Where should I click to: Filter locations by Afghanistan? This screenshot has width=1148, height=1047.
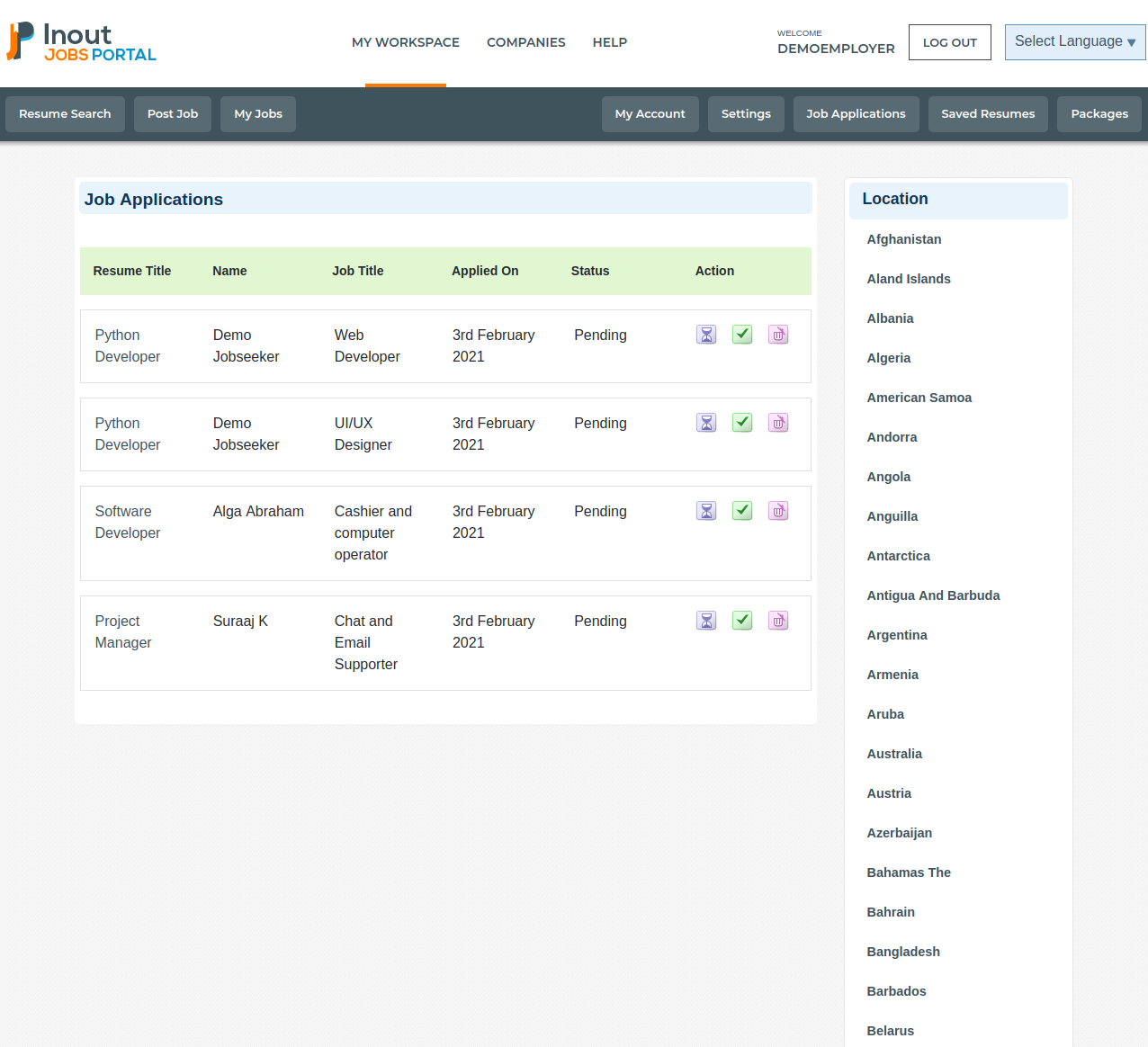(x=903, y=239)
